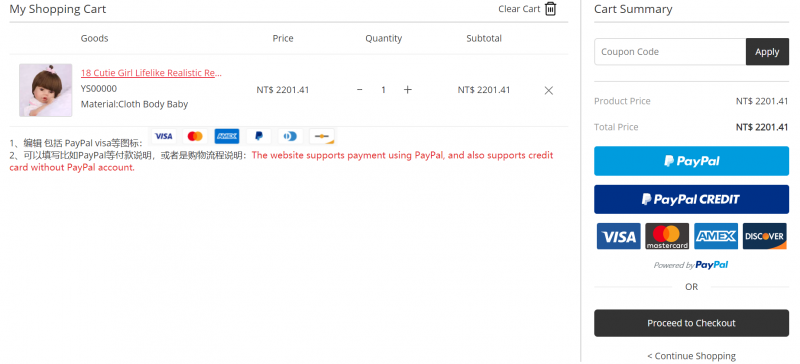Image resolution: width=800 pixels, height=364 pixels.
Task: Click the small Mastercard icon under cart
Action: [195, 136]
